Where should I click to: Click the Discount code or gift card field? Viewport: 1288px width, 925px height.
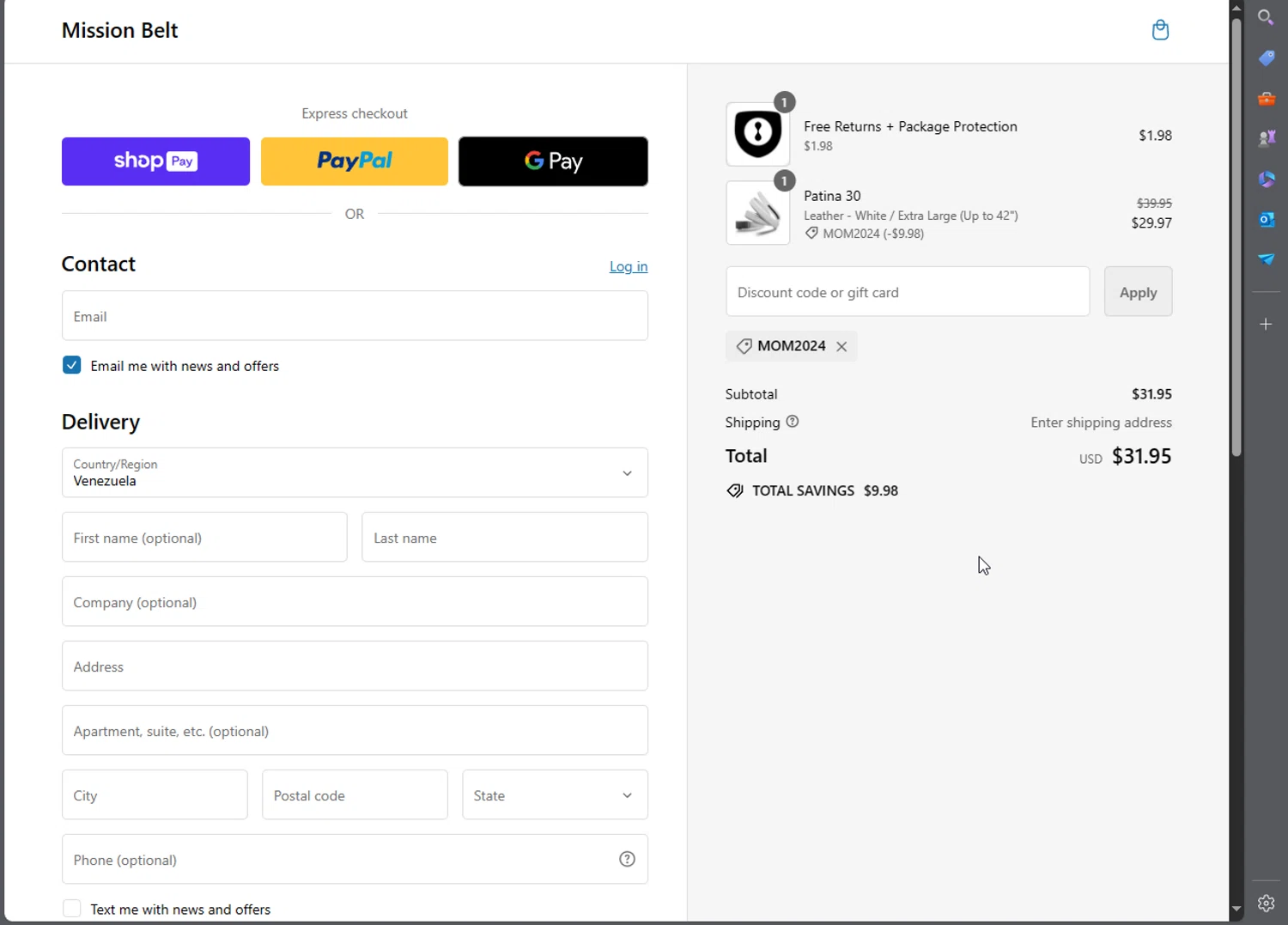tap(908, 292)
